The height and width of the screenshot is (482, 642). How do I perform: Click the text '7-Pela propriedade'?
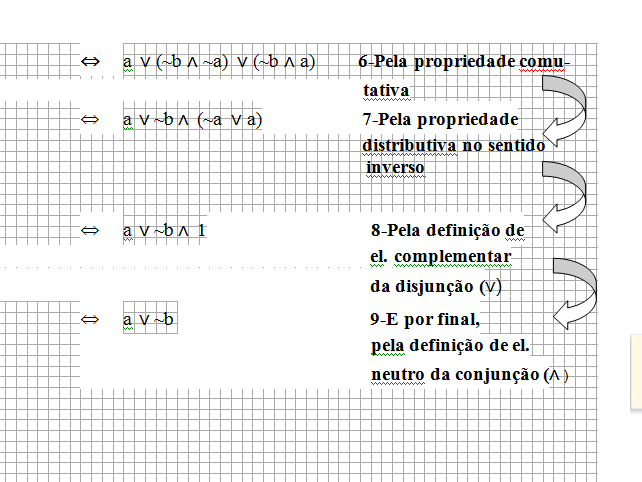(441, 120)
